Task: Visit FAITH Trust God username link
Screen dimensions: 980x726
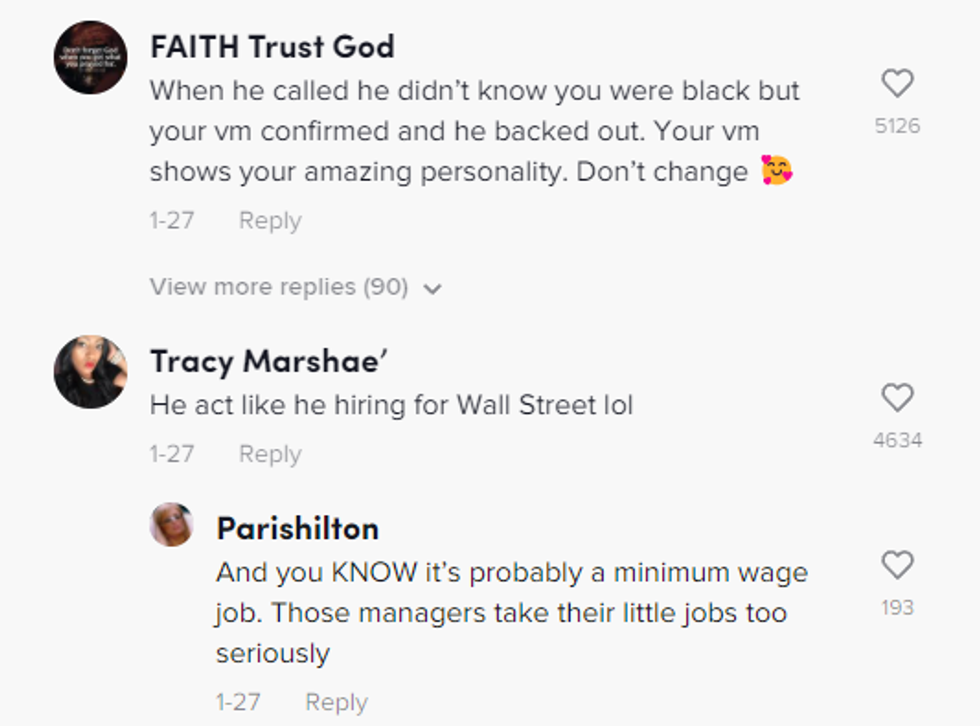Action: 272,46
